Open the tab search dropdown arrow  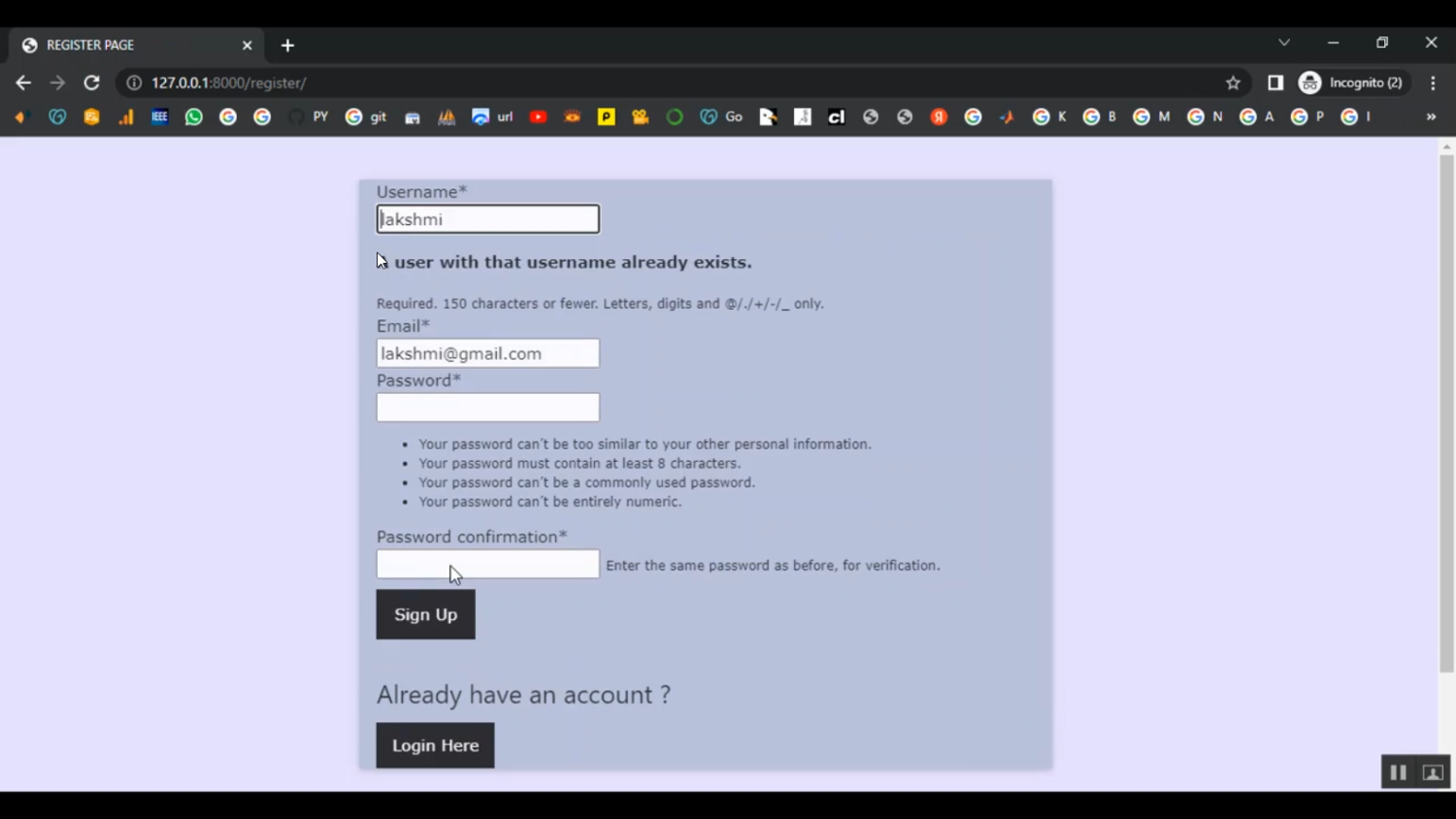click(x=1284, y=43)
